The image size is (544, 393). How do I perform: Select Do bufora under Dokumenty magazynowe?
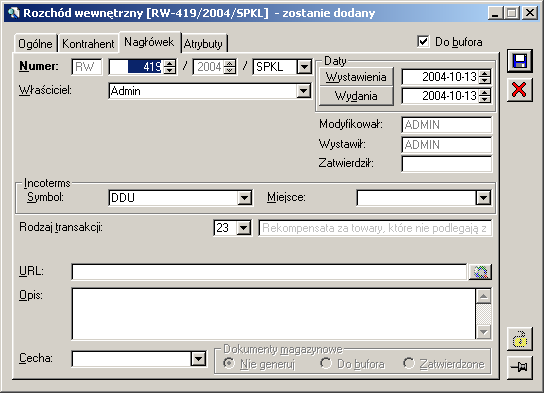[326, 363]
